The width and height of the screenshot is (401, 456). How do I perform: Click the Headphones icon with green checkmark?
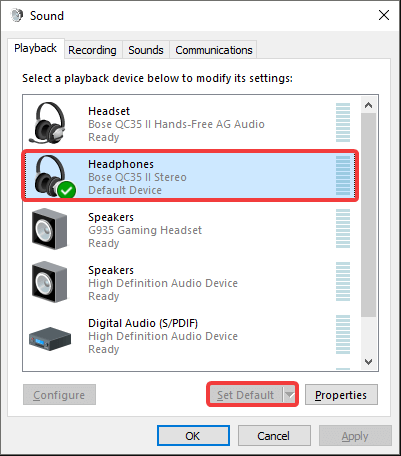(x=54, y=176)
